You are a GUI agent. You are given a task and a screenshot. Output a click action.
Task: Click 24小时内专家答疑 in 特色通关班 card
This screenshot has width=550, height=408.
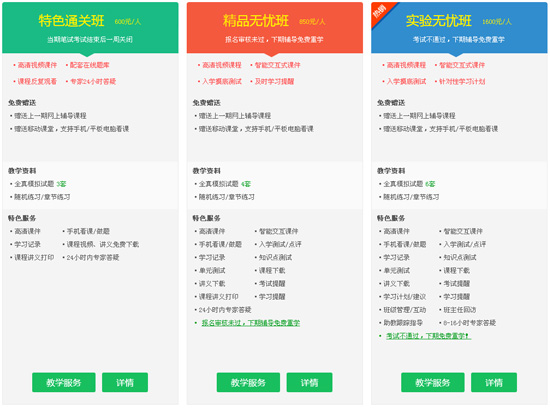(x=93, y=257)
